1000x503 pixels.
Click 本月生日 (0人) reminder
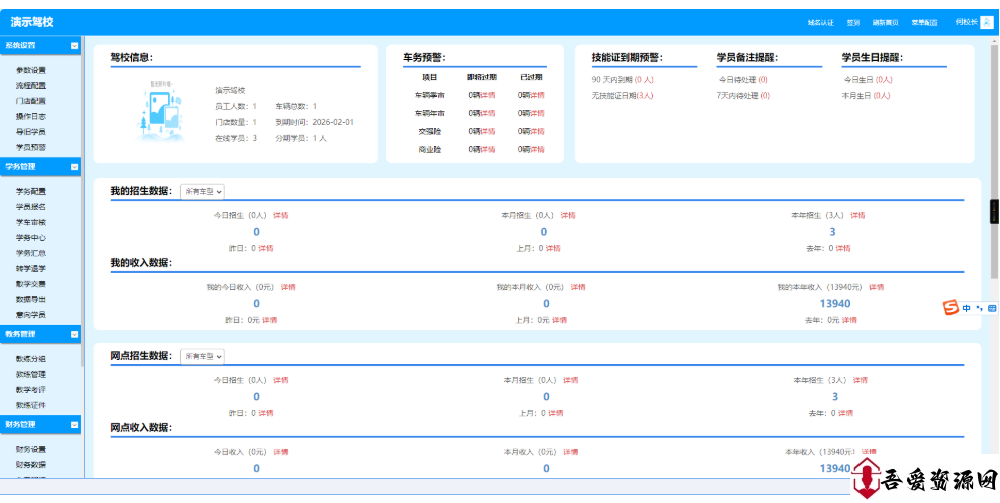pyautogui.click(x=866, y=96)
